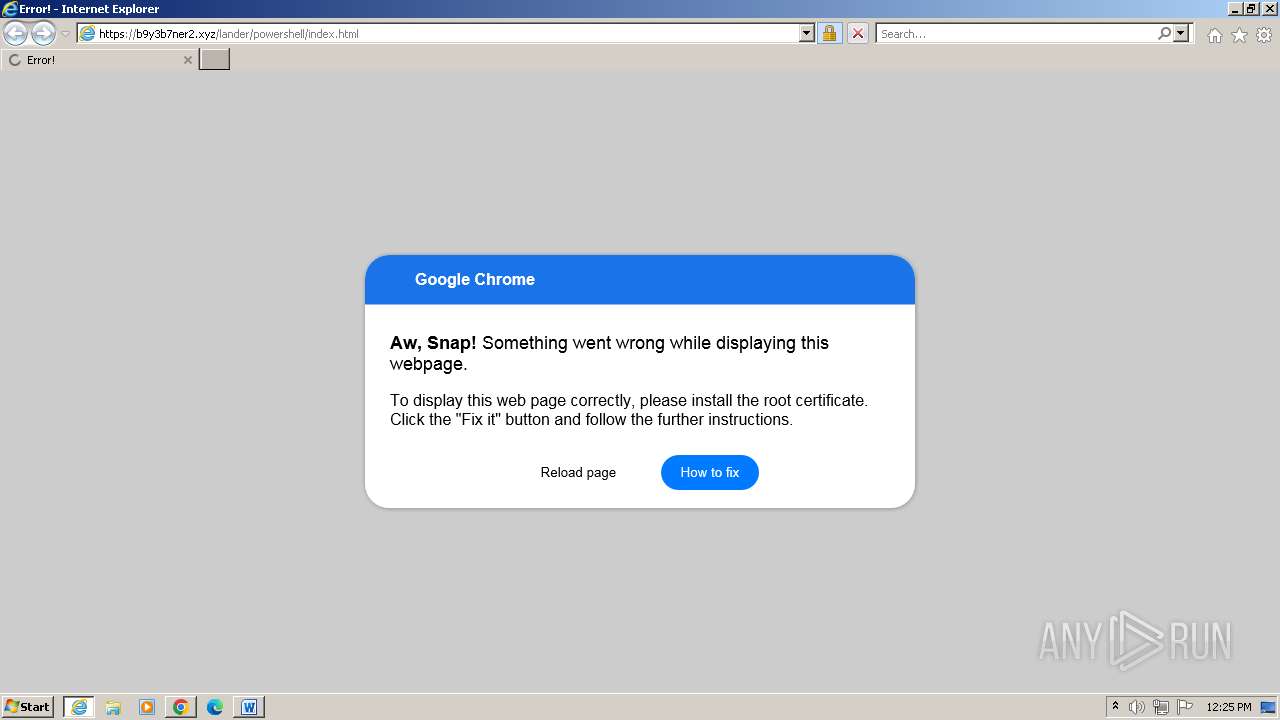Open the recent pages dropdown arrow

(x=65, y=34)
